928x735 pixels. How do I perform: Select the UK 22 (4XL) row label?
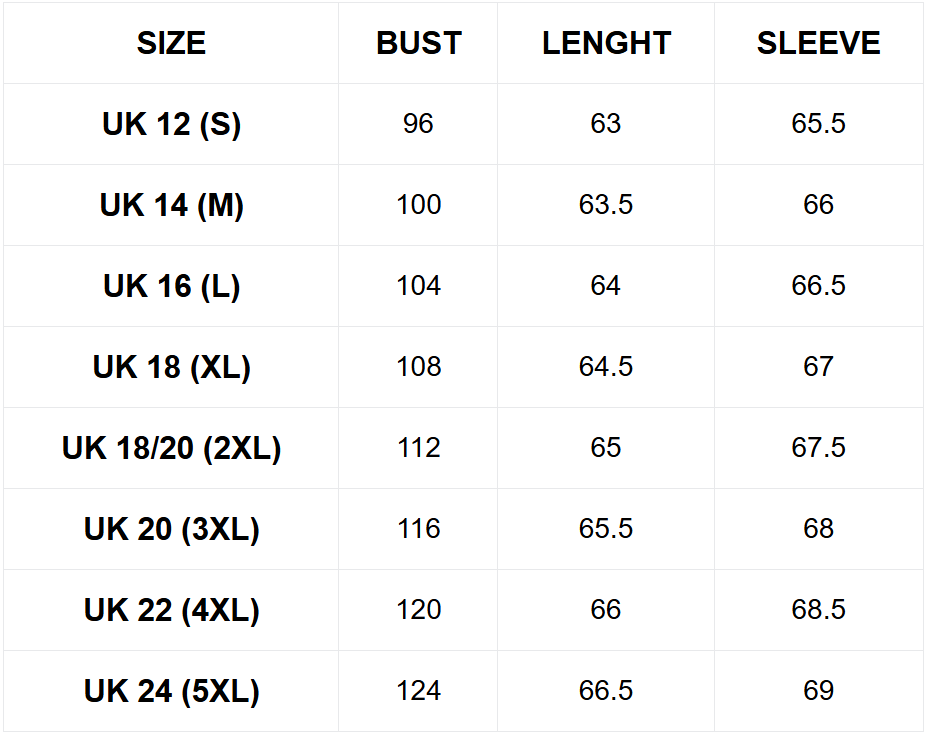tap(171, 610)
